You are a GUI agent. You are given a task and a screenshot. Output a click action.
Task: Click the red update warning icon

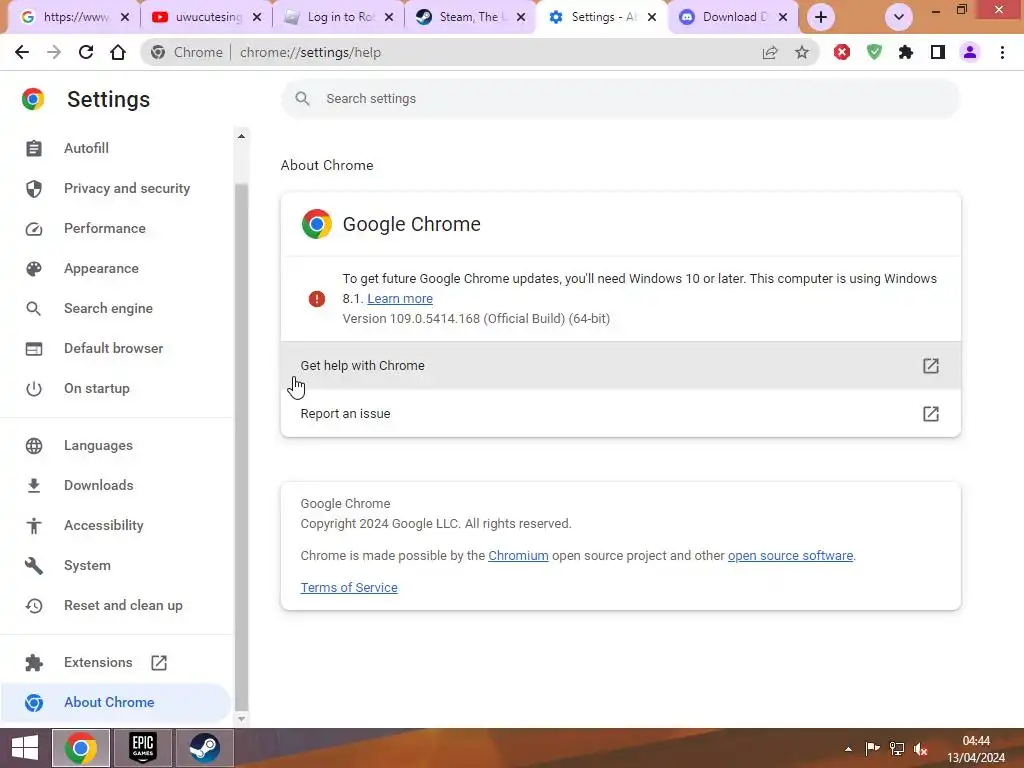pos(317,298)
